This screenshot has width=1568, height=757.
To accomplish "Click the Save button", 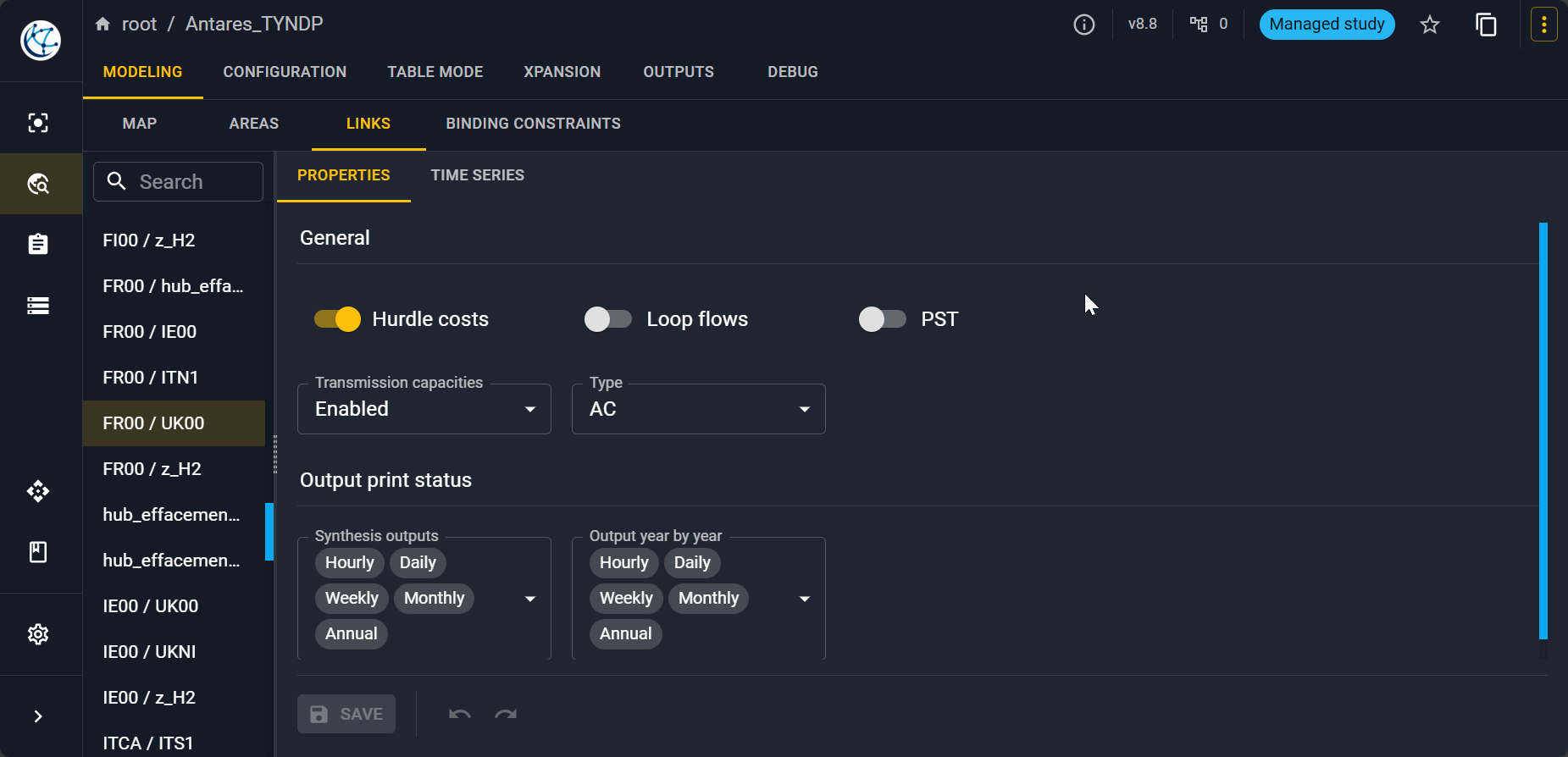I will [x=346, y=714].
